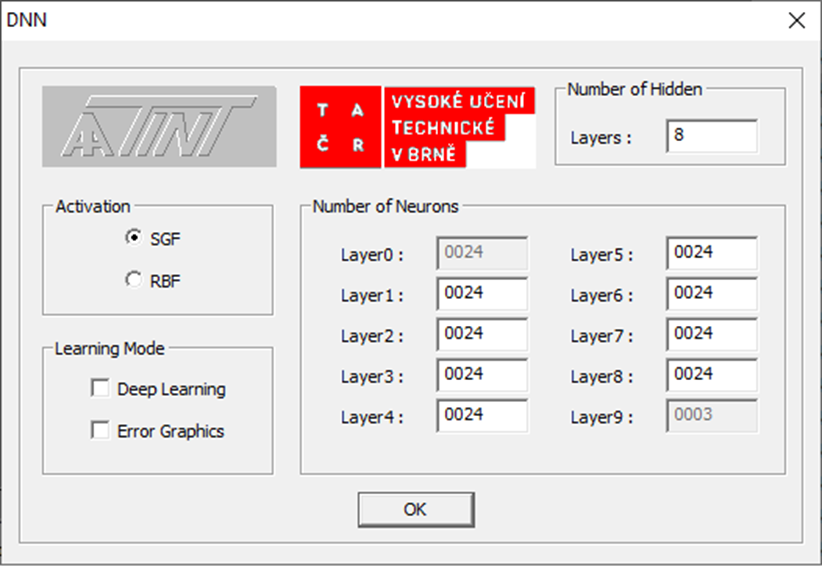Click the 'Layer2 :' label
Image resolution: width=822 pixels, height=567 pixels.
(372, 336)
